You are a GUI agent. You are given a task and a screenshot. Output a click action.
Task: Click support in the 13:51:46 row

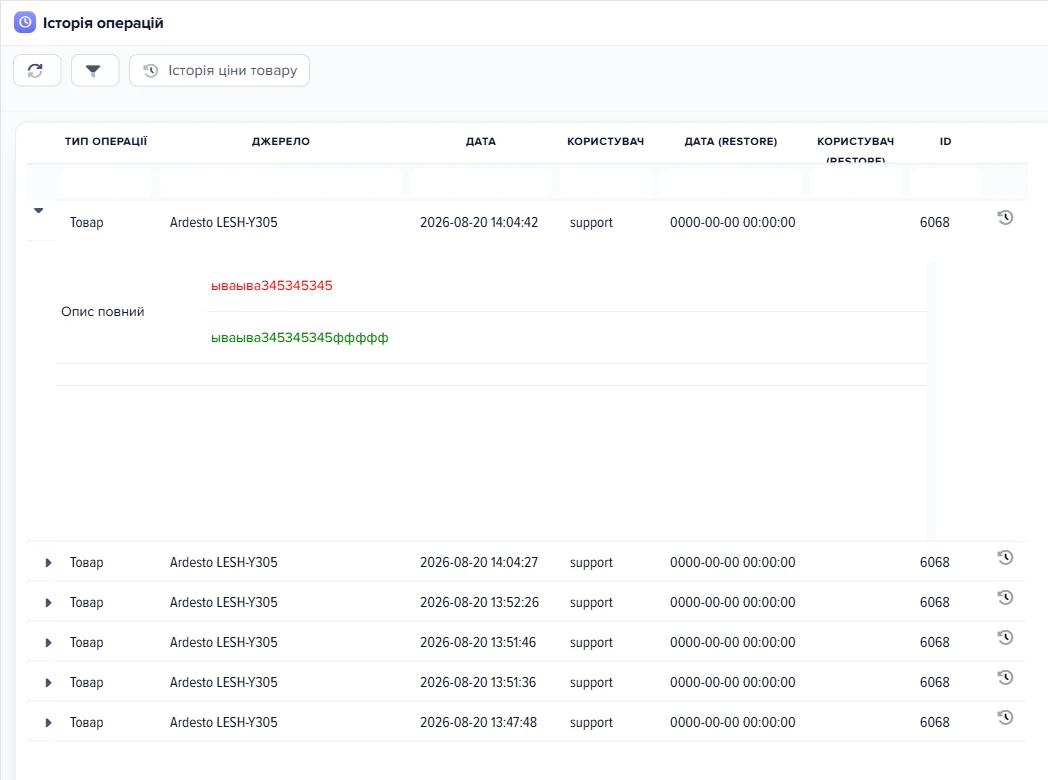591,643
